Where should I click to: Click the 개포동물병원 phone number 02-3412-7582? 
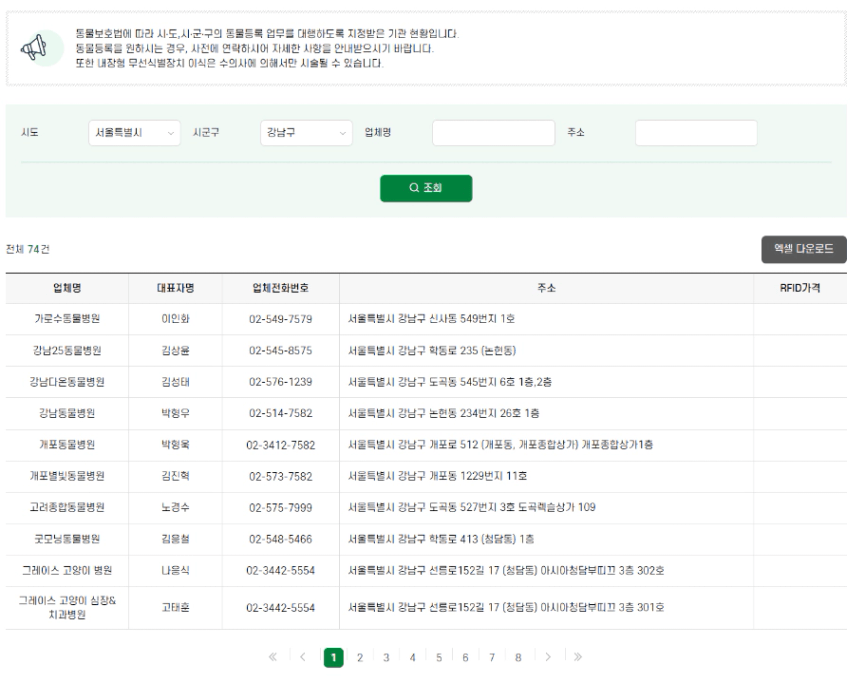click(x=281, y=444)
